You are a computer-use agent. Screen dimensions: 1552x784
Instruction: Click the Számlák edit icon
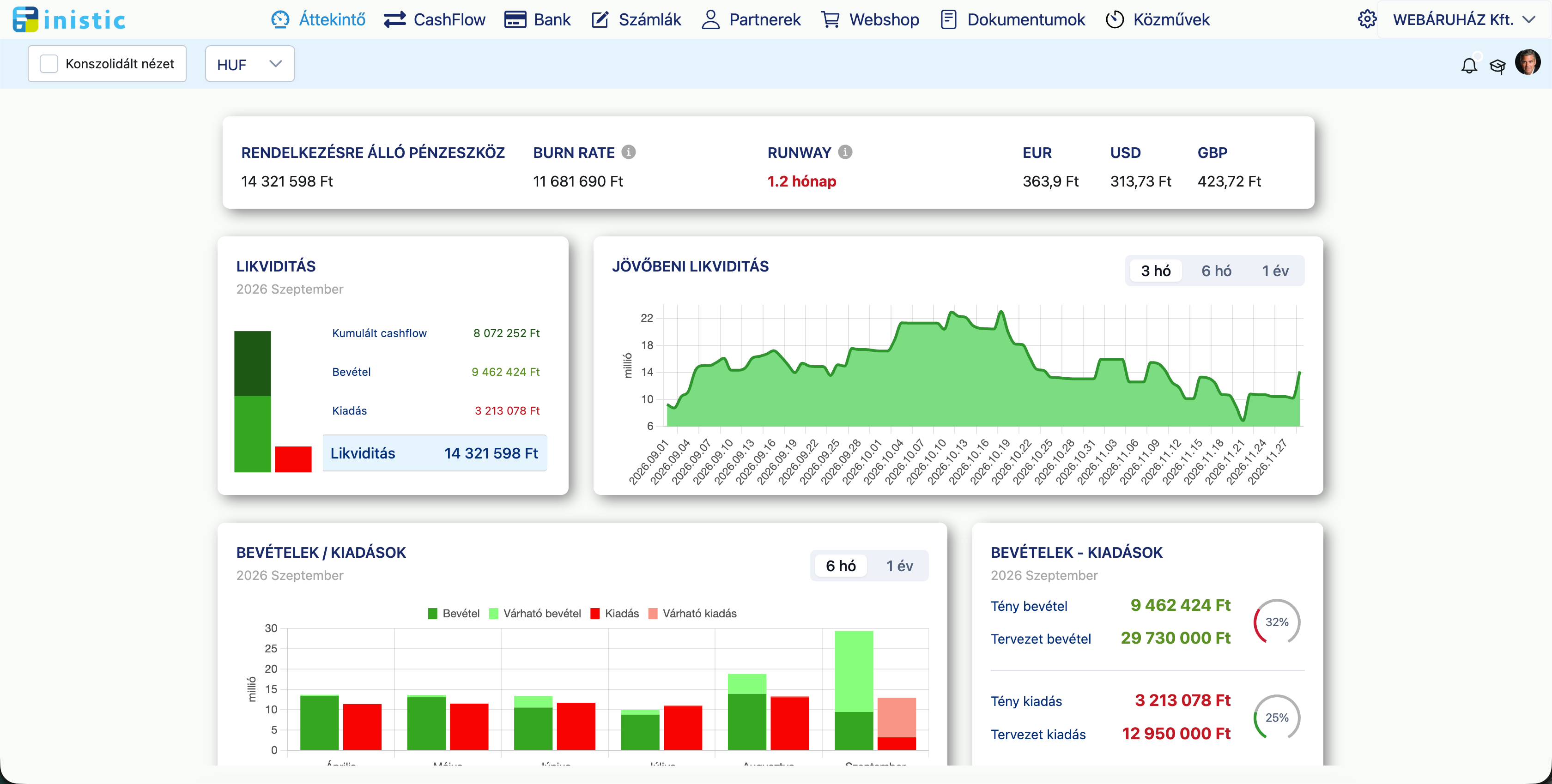tap(600, 20)
